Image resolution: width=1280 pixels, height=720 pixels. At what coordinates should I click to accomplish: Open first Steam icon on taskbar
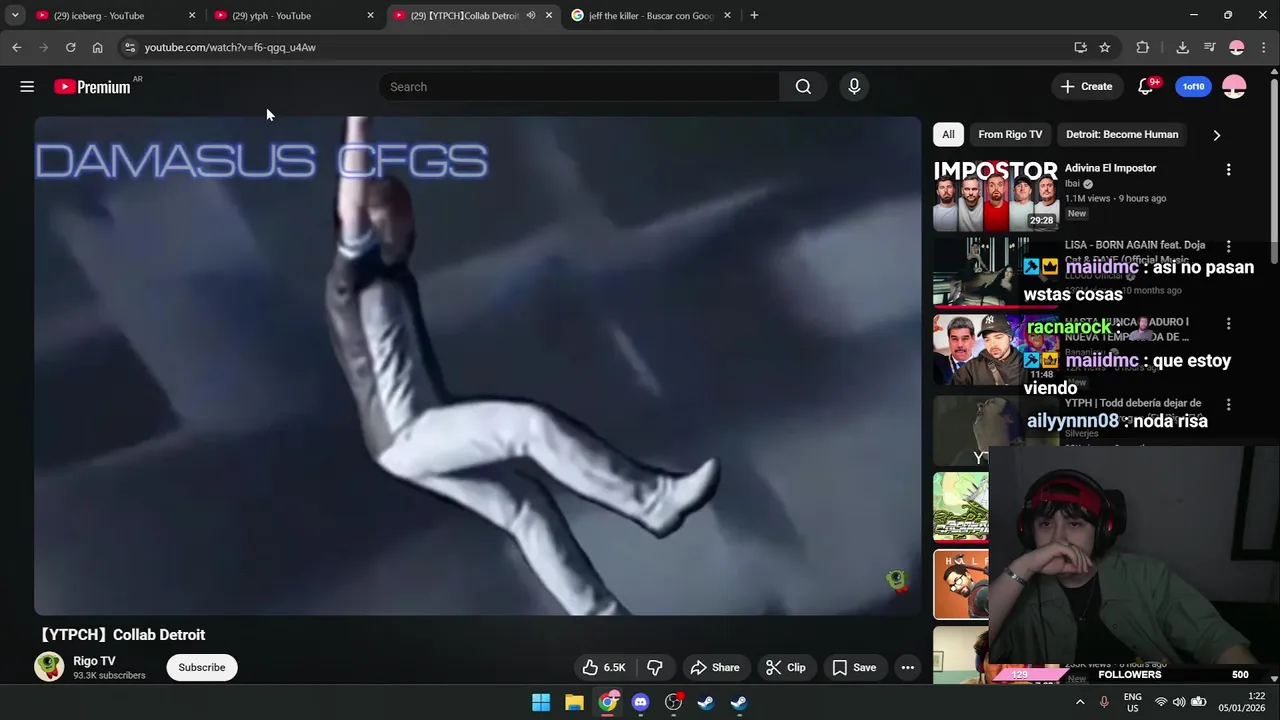(706, 702)
